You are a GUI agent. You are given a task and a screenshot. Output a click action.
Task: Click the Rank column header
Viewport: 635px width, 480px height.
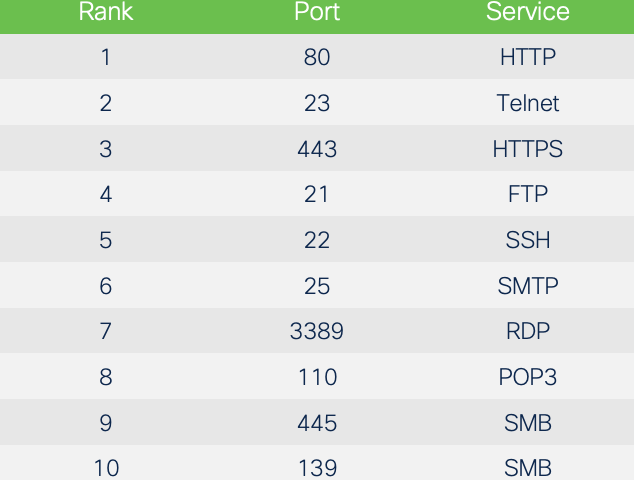(106, 11)
